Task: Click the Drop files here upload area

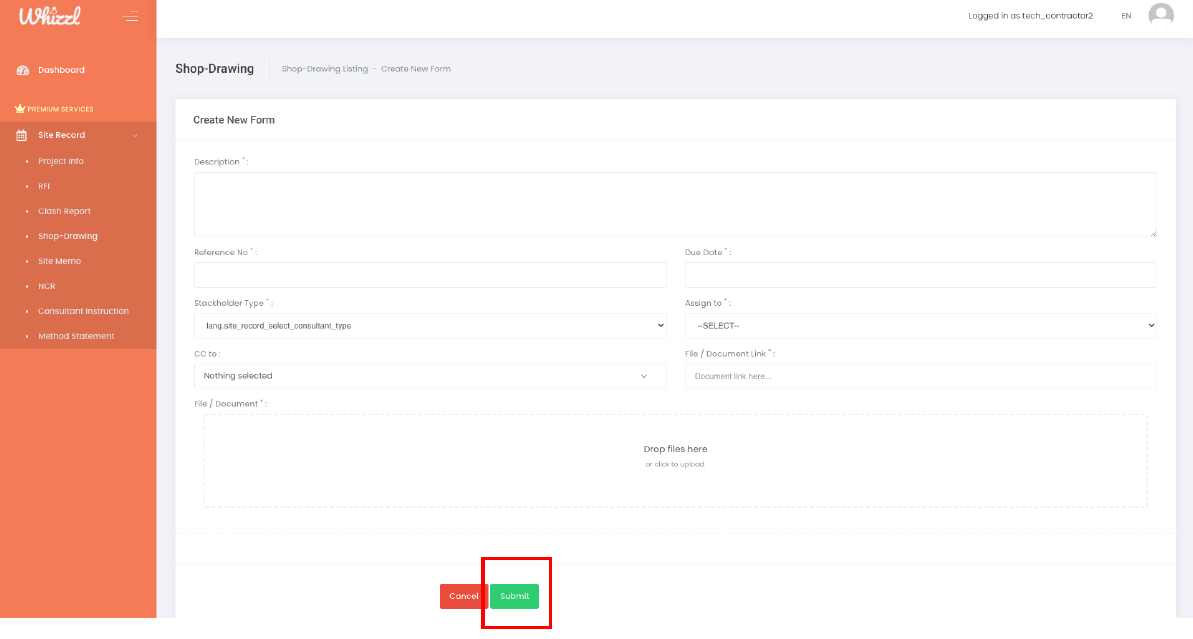Action: [675, 460]
